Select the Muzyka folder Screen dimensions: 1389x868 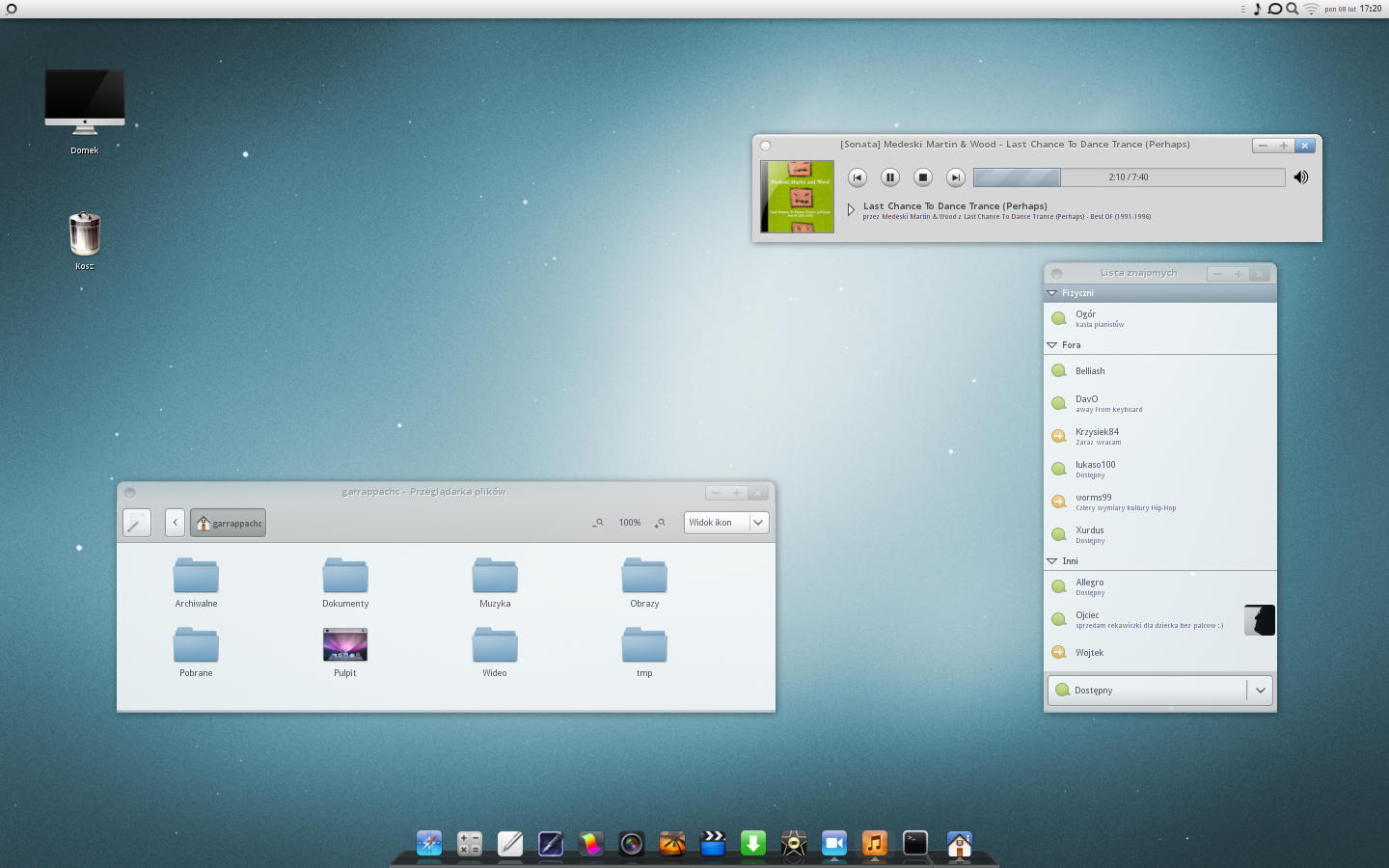click(495, 583)
